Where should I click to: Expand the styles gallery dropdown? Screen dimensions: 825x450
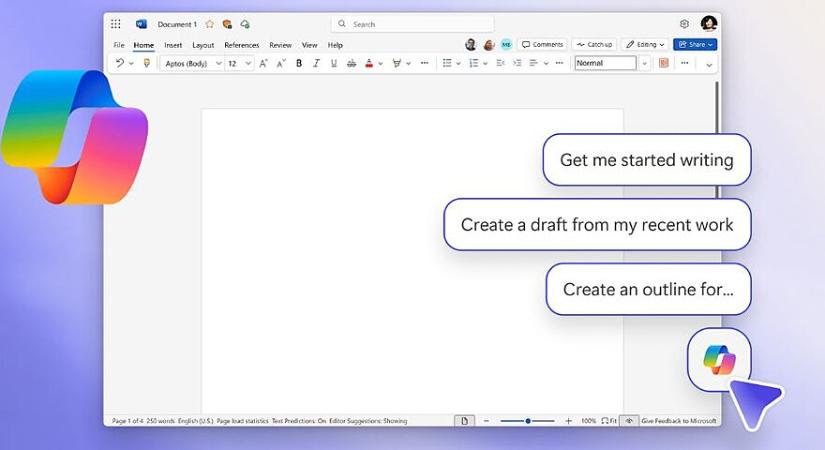645,64
